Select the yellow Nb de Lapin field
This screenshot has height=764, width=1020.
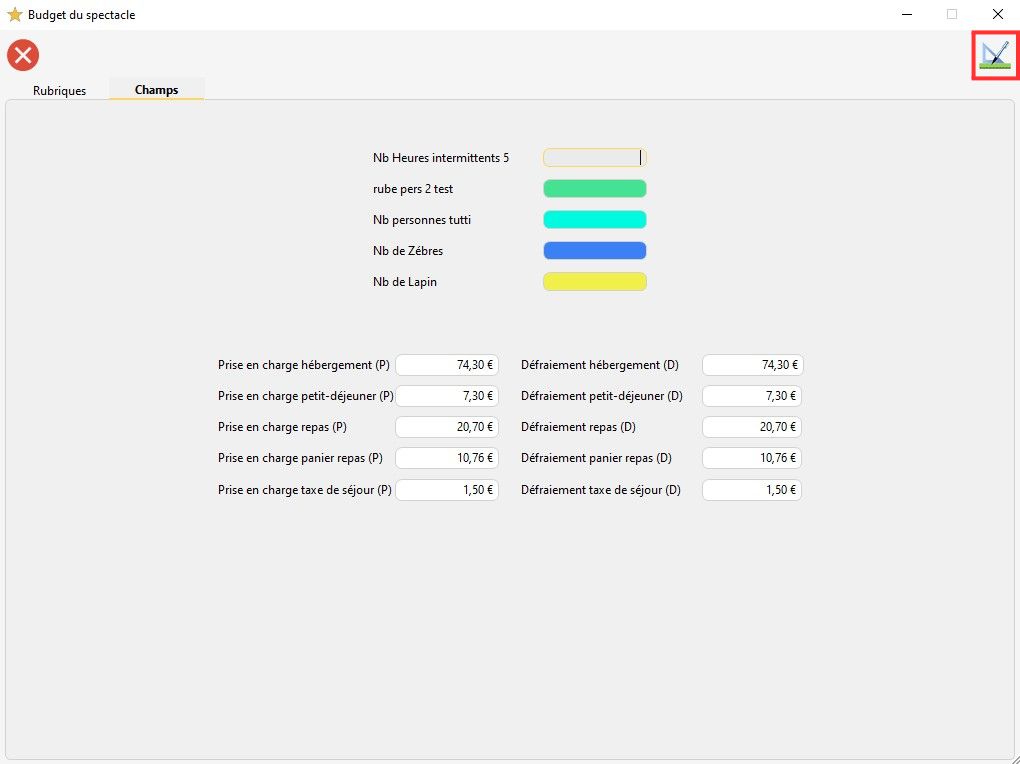[x=594, y=282]
